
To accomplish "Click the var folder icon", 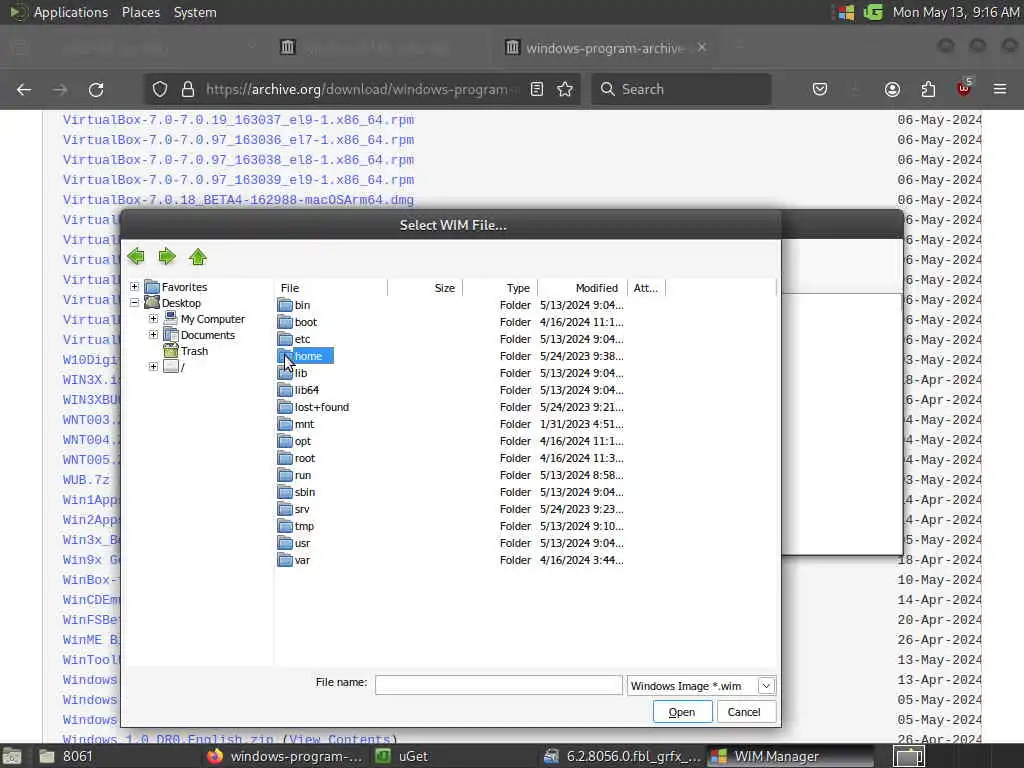I will click(x=285, y=560).
